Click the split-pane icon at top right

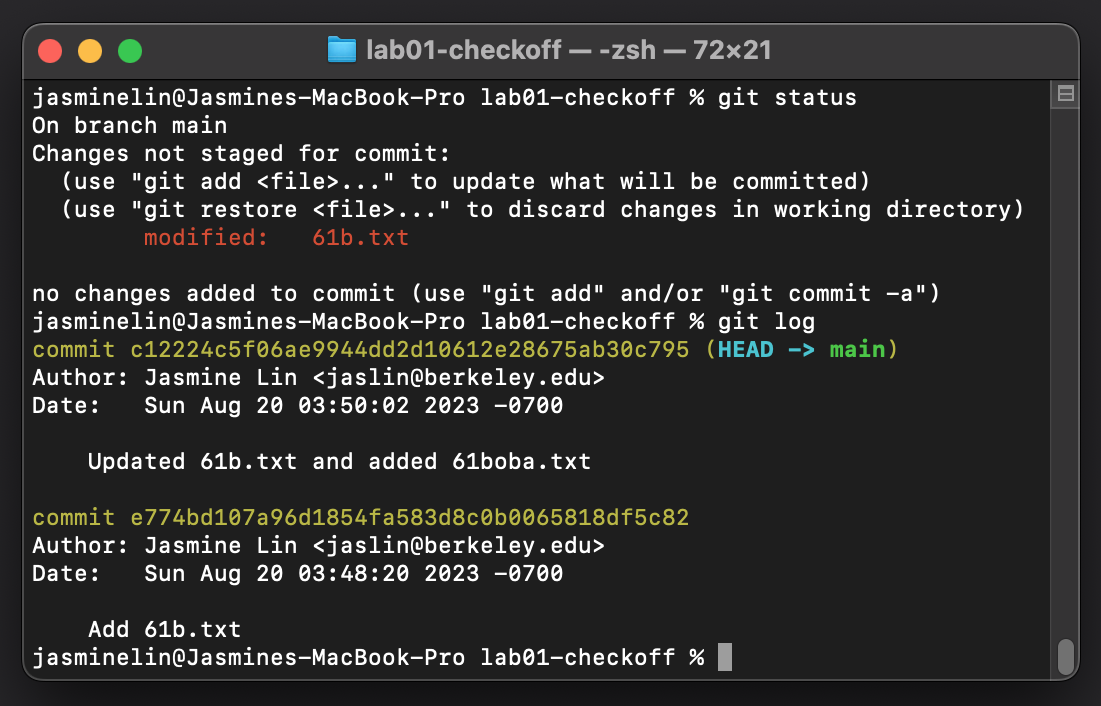(x=1065, y=92)
